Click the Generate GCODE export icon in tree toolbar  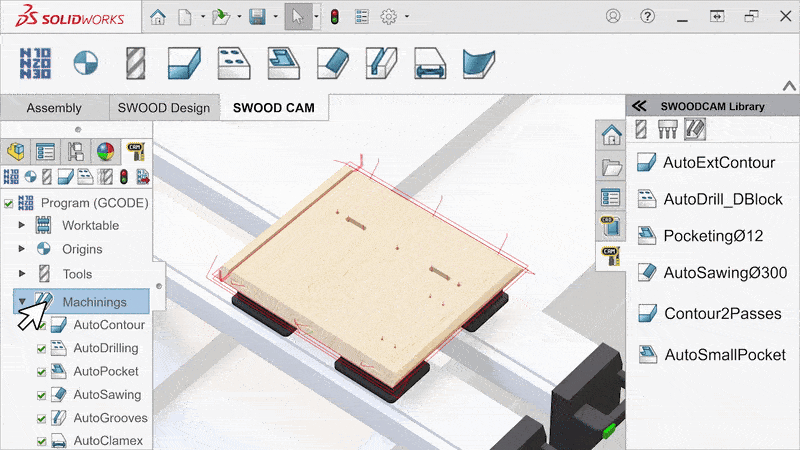pyautogui.click(x=143, y=177)
